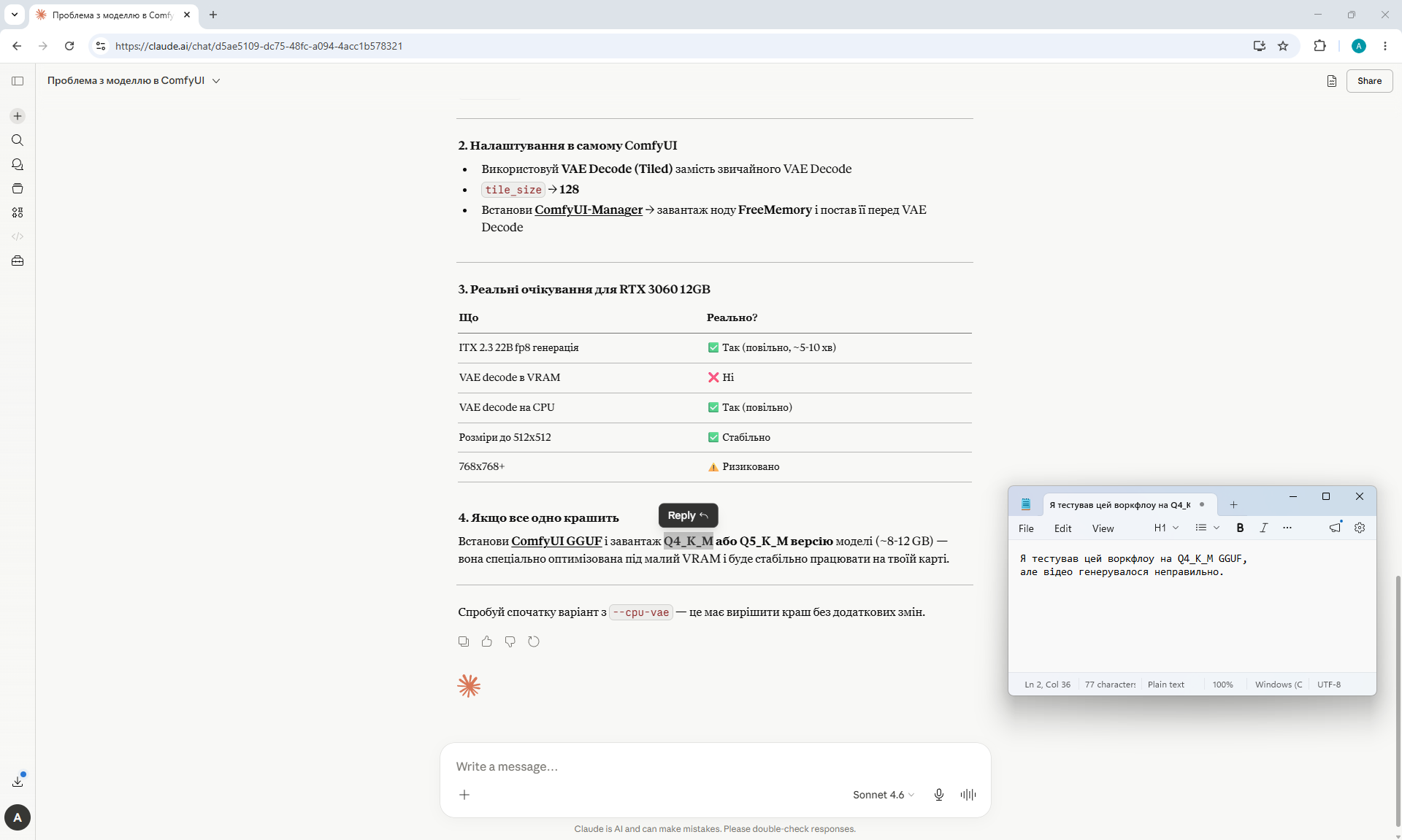The image size is (1402, 840).
Task: Open the UTF-8 encoding selector in Notepad
Action: pyautogui.click(x=1329, y=685)
